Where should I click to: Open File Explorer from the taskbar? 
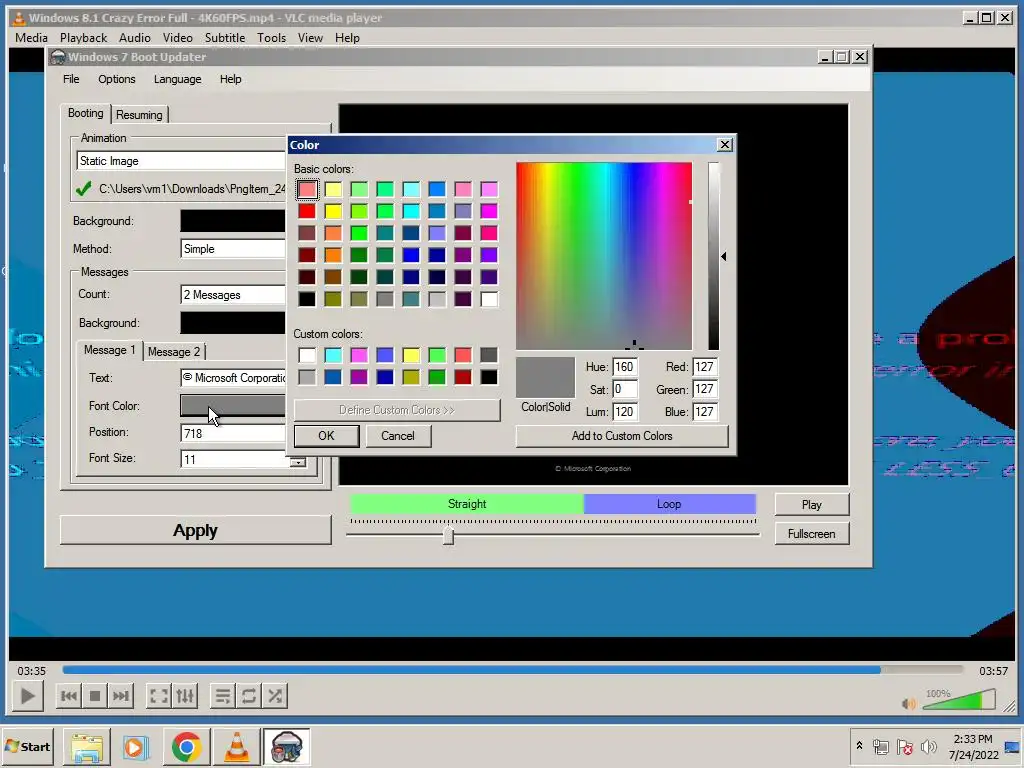click(x=87, y=747)
